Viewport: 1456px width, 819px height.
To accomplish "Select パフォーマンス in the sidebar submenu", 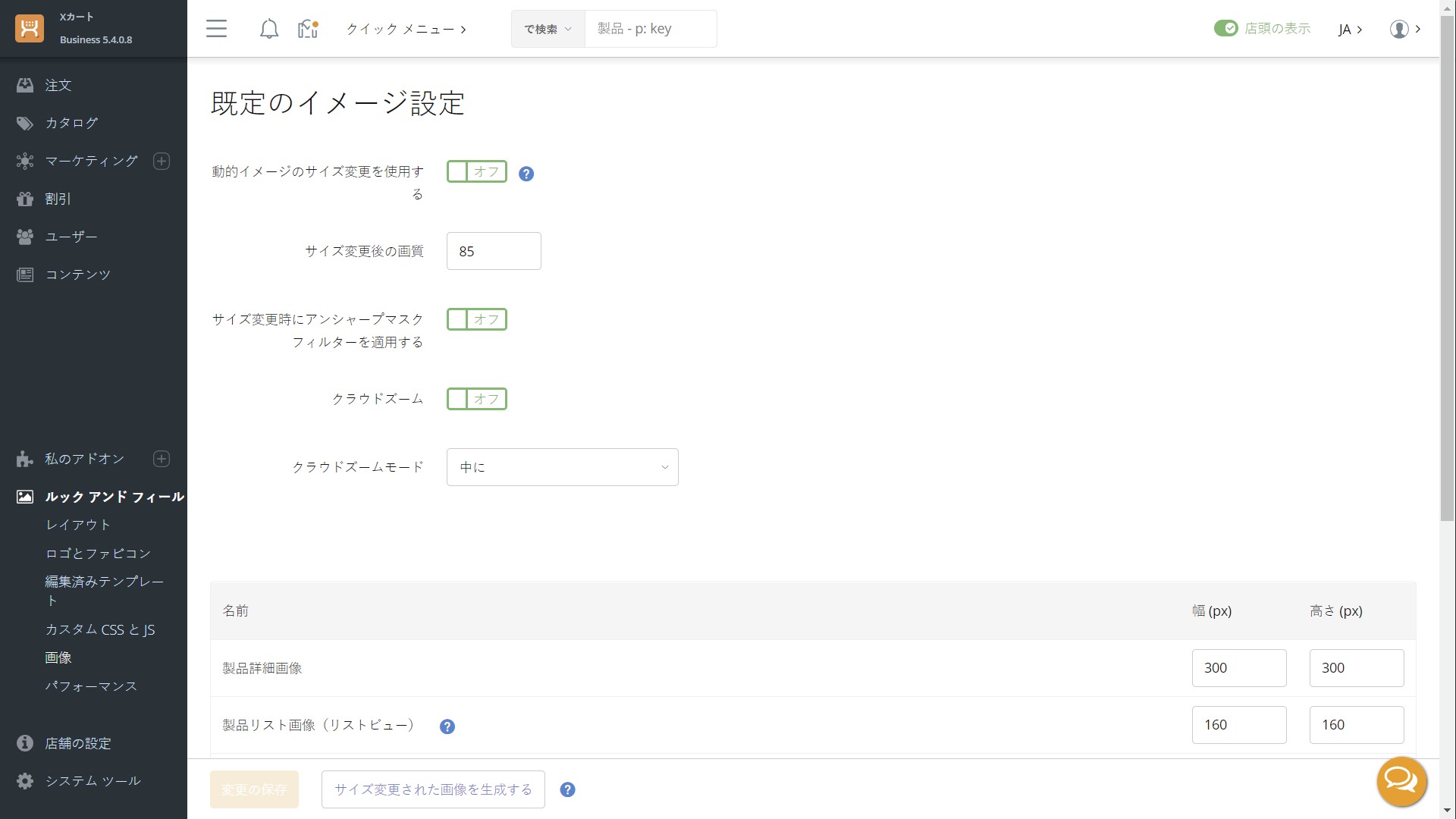I will (x=91, y=686).
